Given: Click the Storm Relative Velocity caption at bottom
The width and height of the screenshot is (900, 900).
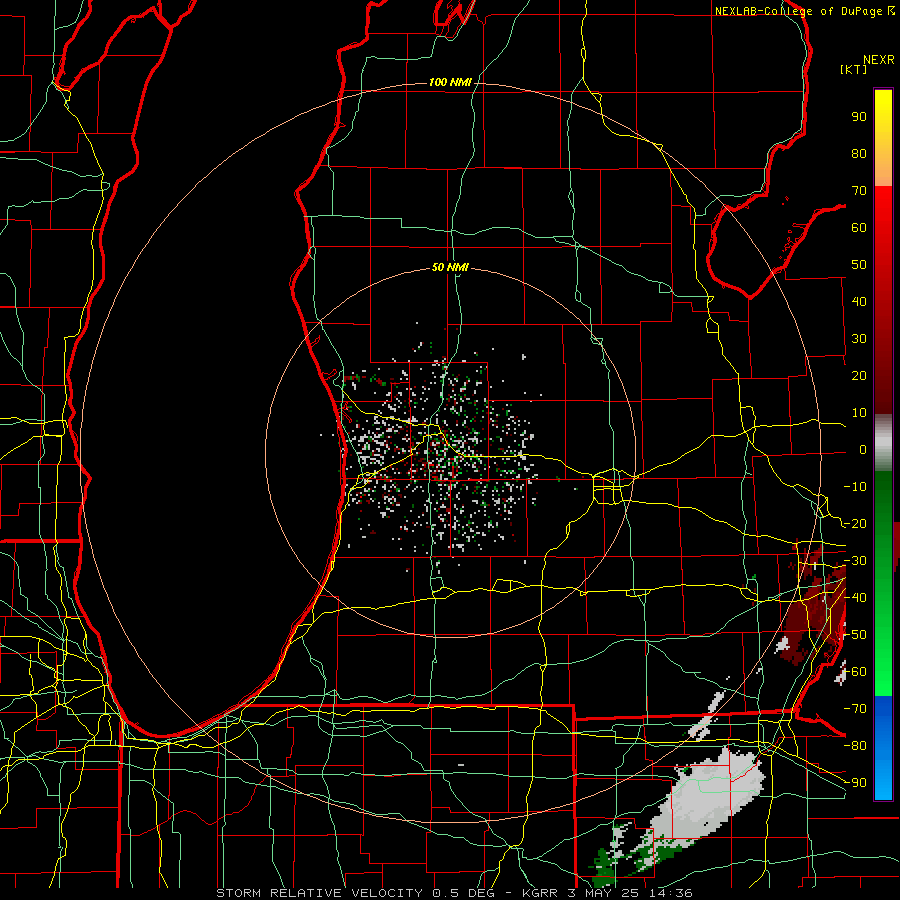Looking at the screenshot, I should pos(454,893).
